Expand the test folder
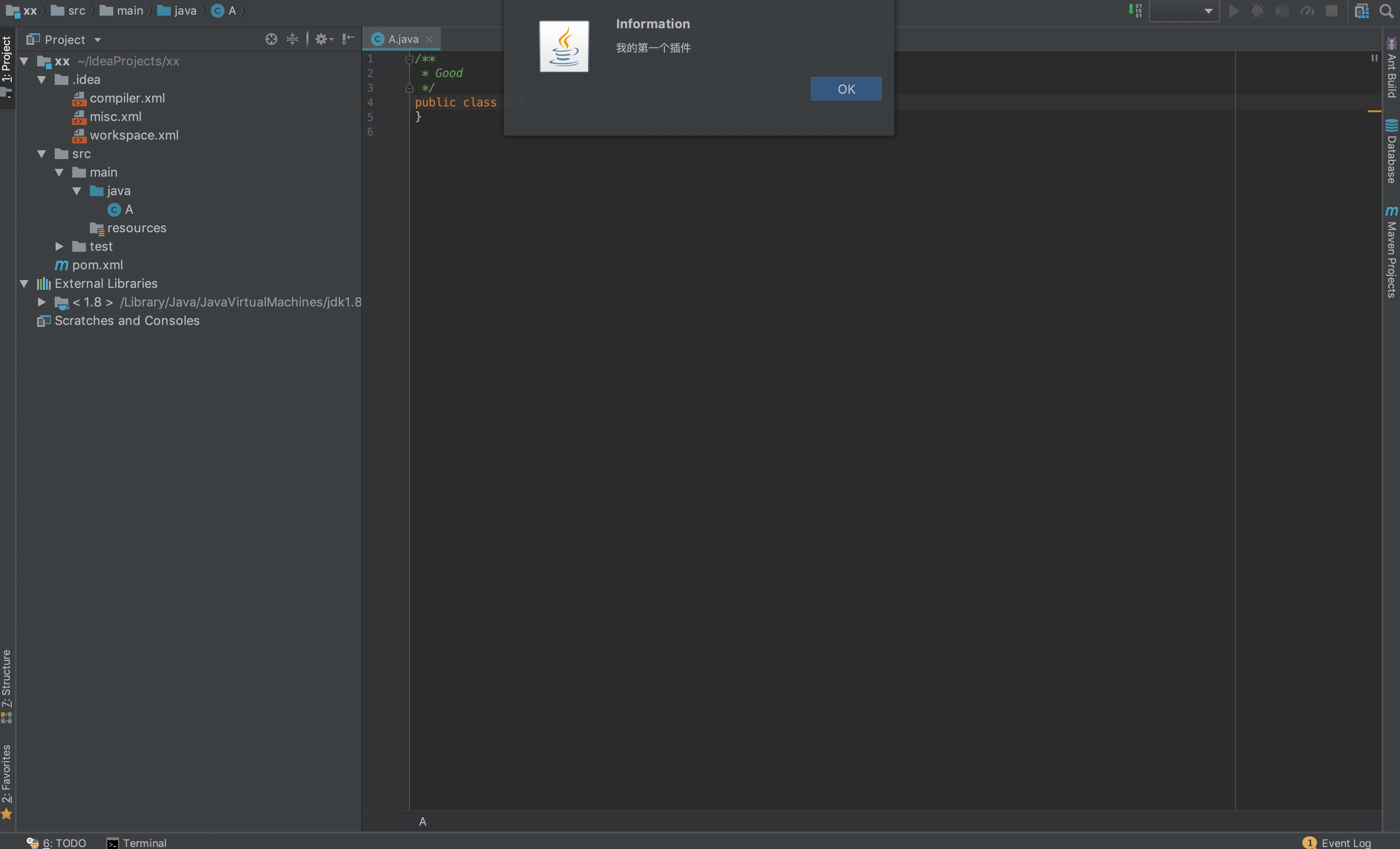The height and width of the screenshot is (849, 1400). [59, 246]
